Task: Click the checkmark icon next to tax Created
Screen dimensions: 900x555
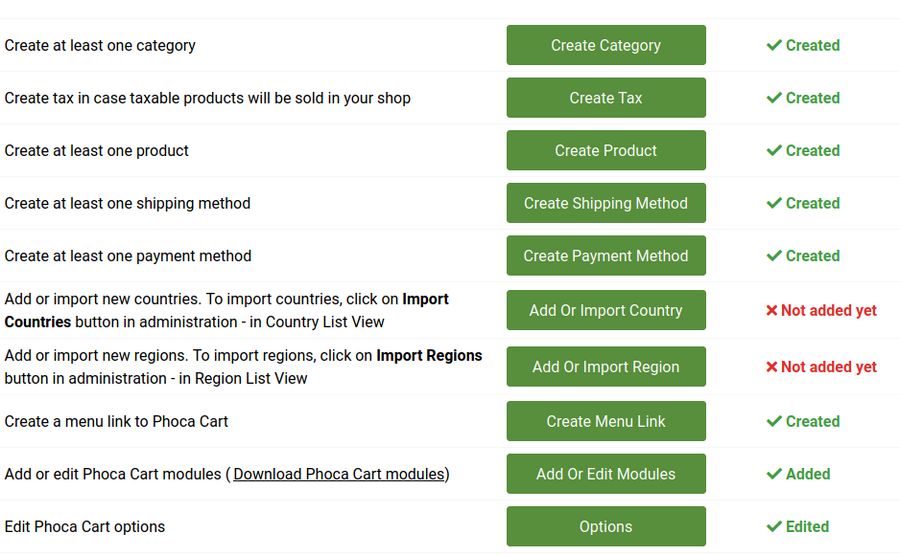Action: coord(774,98)
